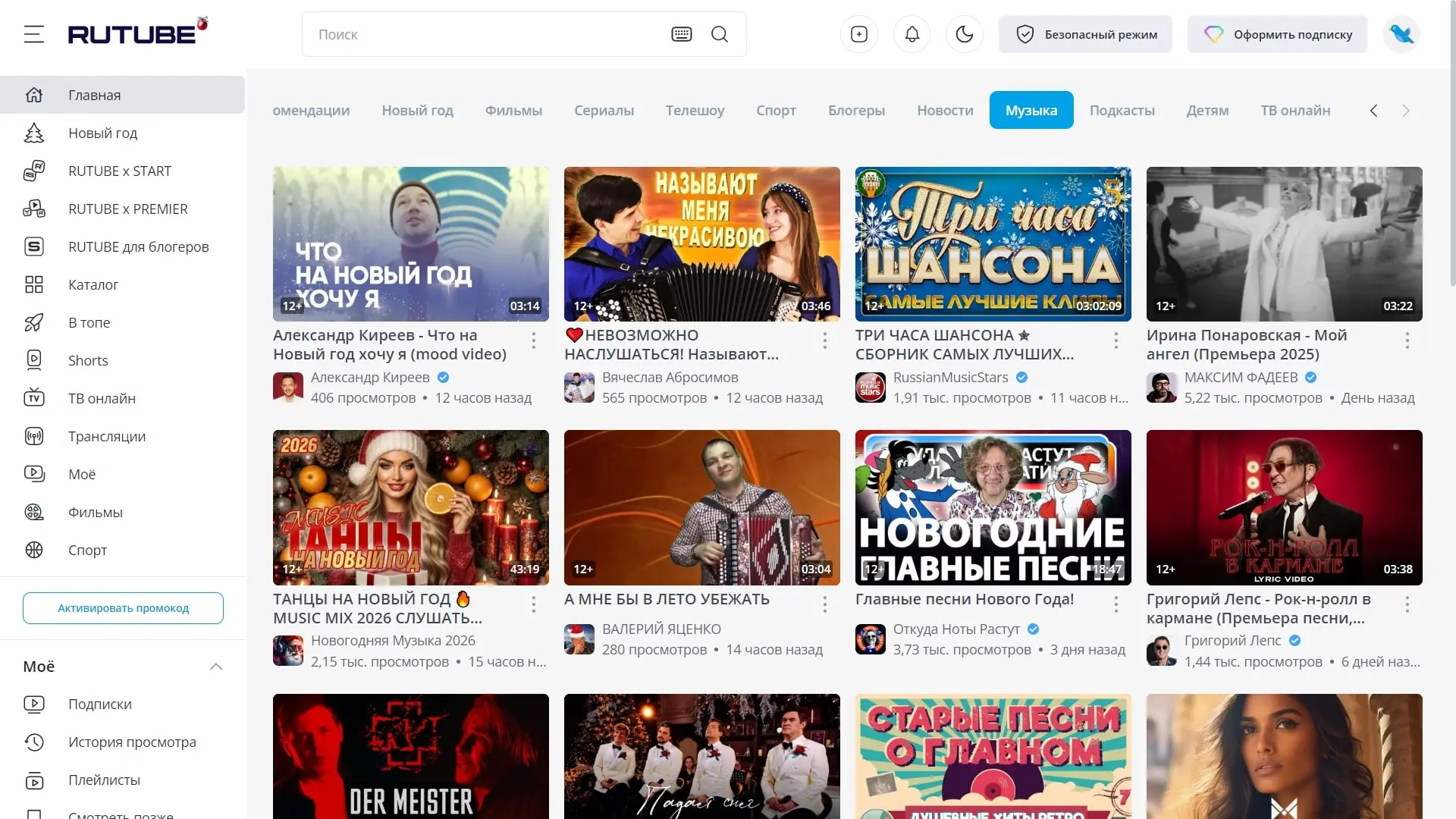Viewport: 1456px width, 819px height.
Task: Select the Сериалы category tab
Action: tap(604, 111)
